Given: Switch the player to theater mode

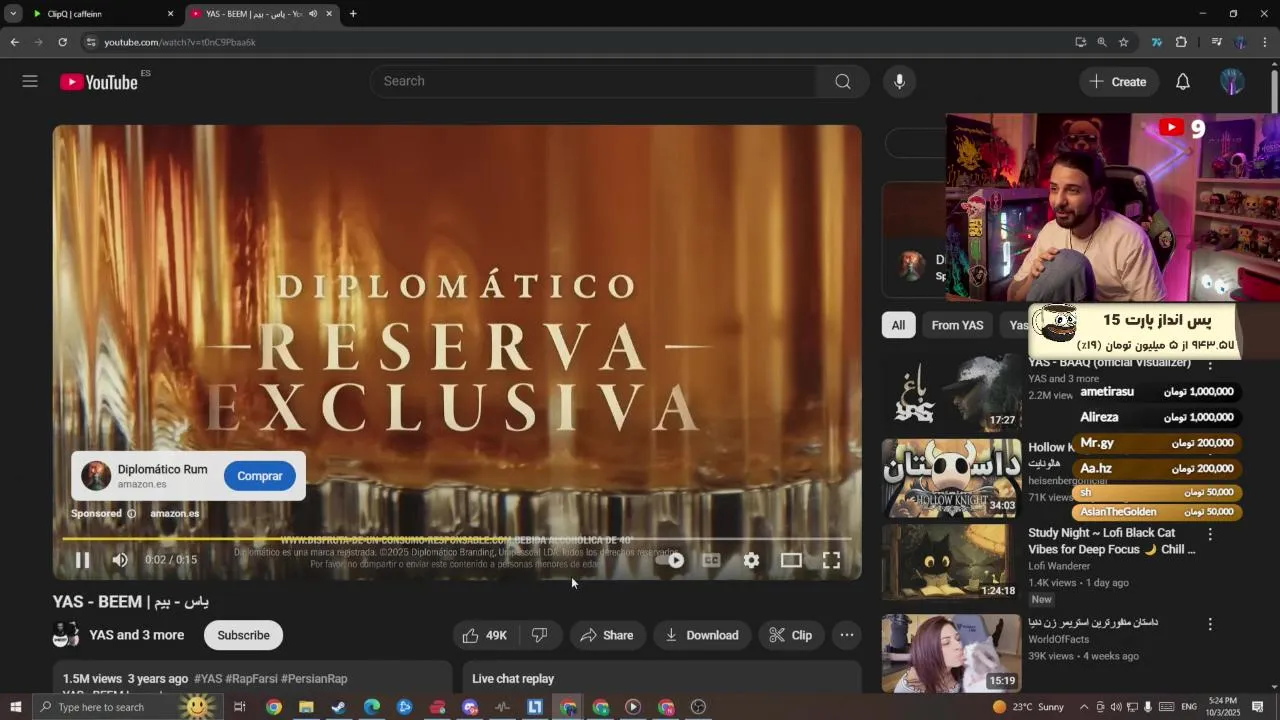Looking at the screenshot, I should pyautogui.click(x=791, y=560).
